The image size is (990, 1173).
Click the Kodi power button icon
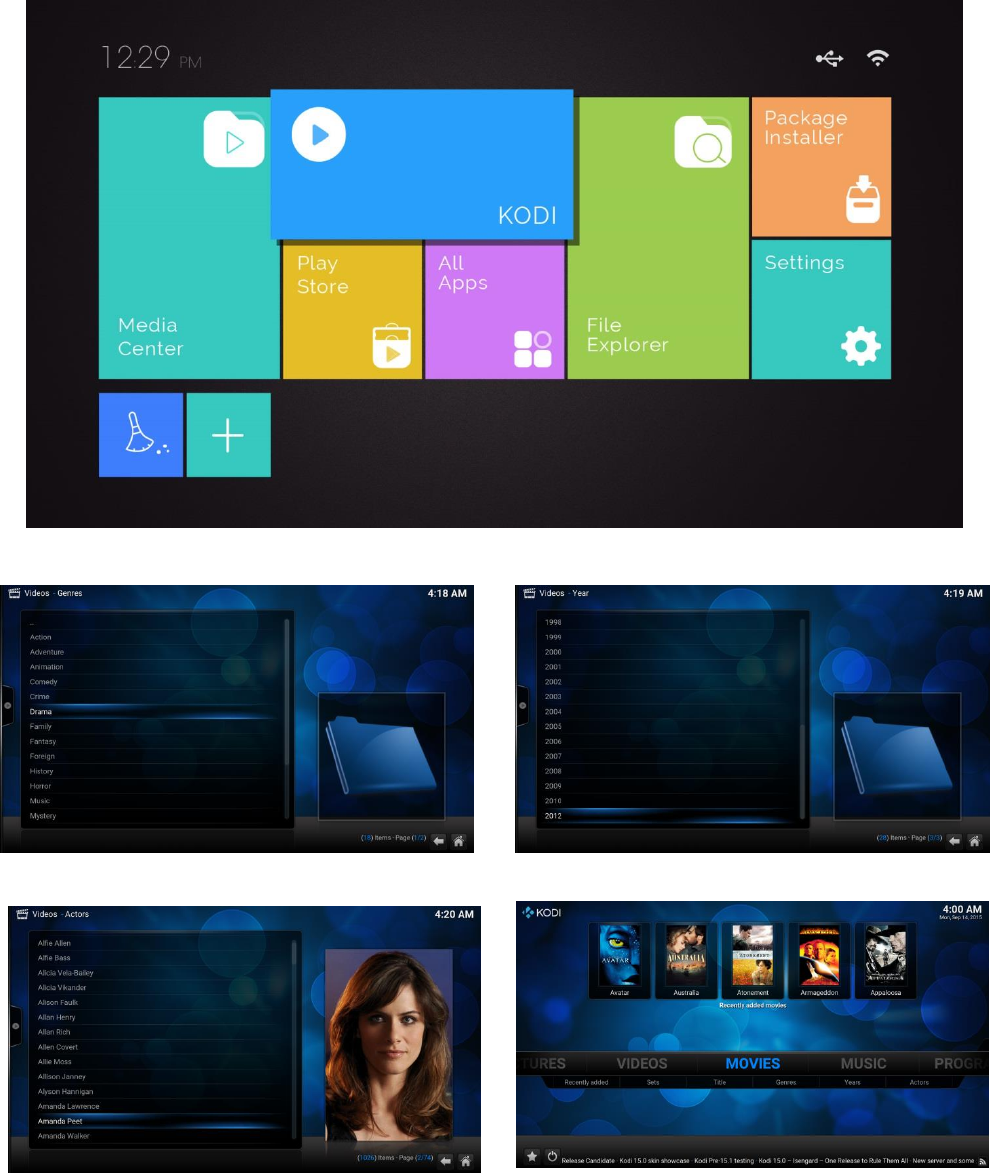(552, 1157)
